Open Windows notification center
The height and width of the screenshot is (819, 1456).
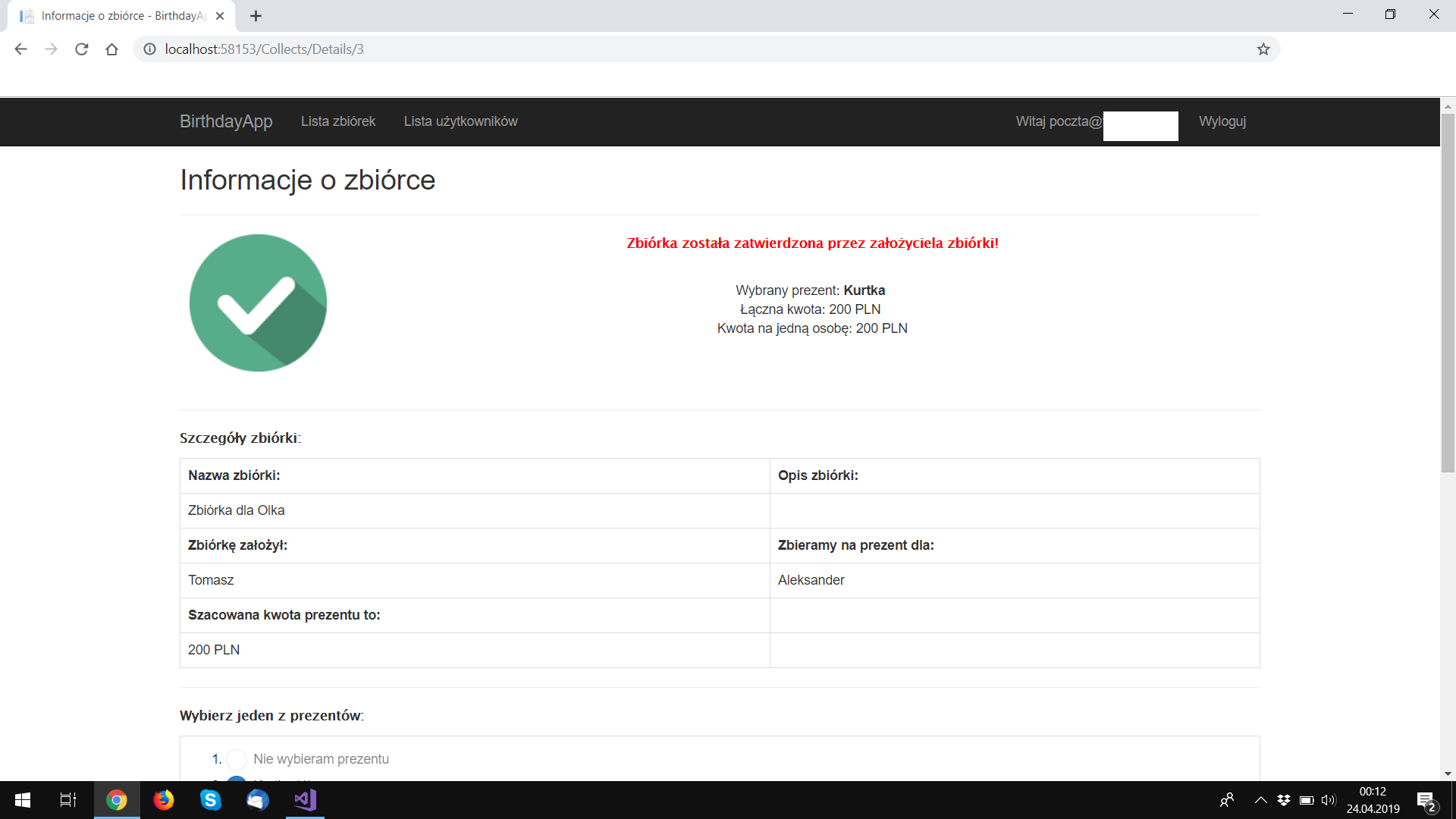pyautogui.click(x=1426, y=800)
